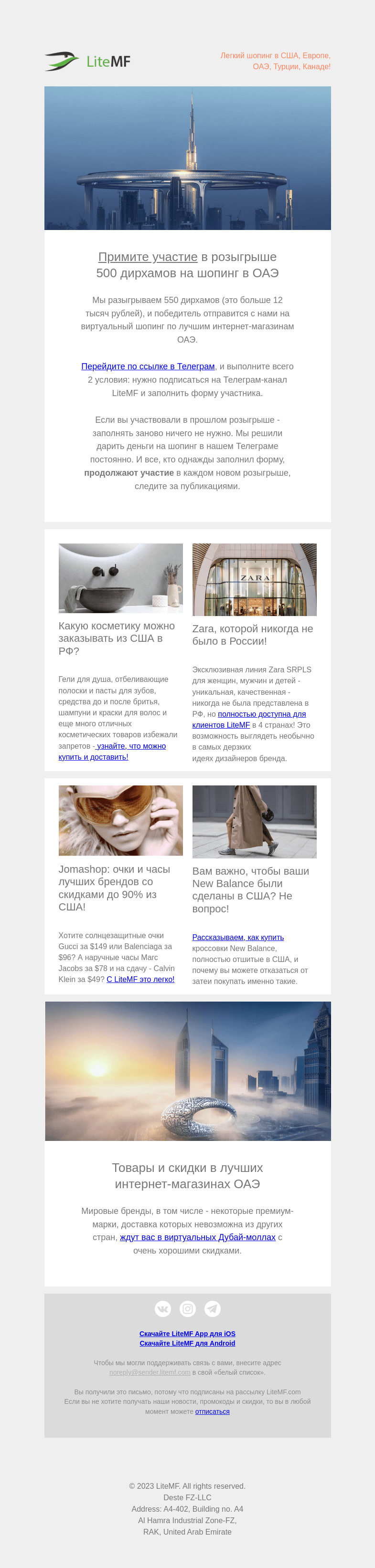Click the noreply@sender.litemf.com address
This screenshot has height=1568, width=375.
(150, 1373)
